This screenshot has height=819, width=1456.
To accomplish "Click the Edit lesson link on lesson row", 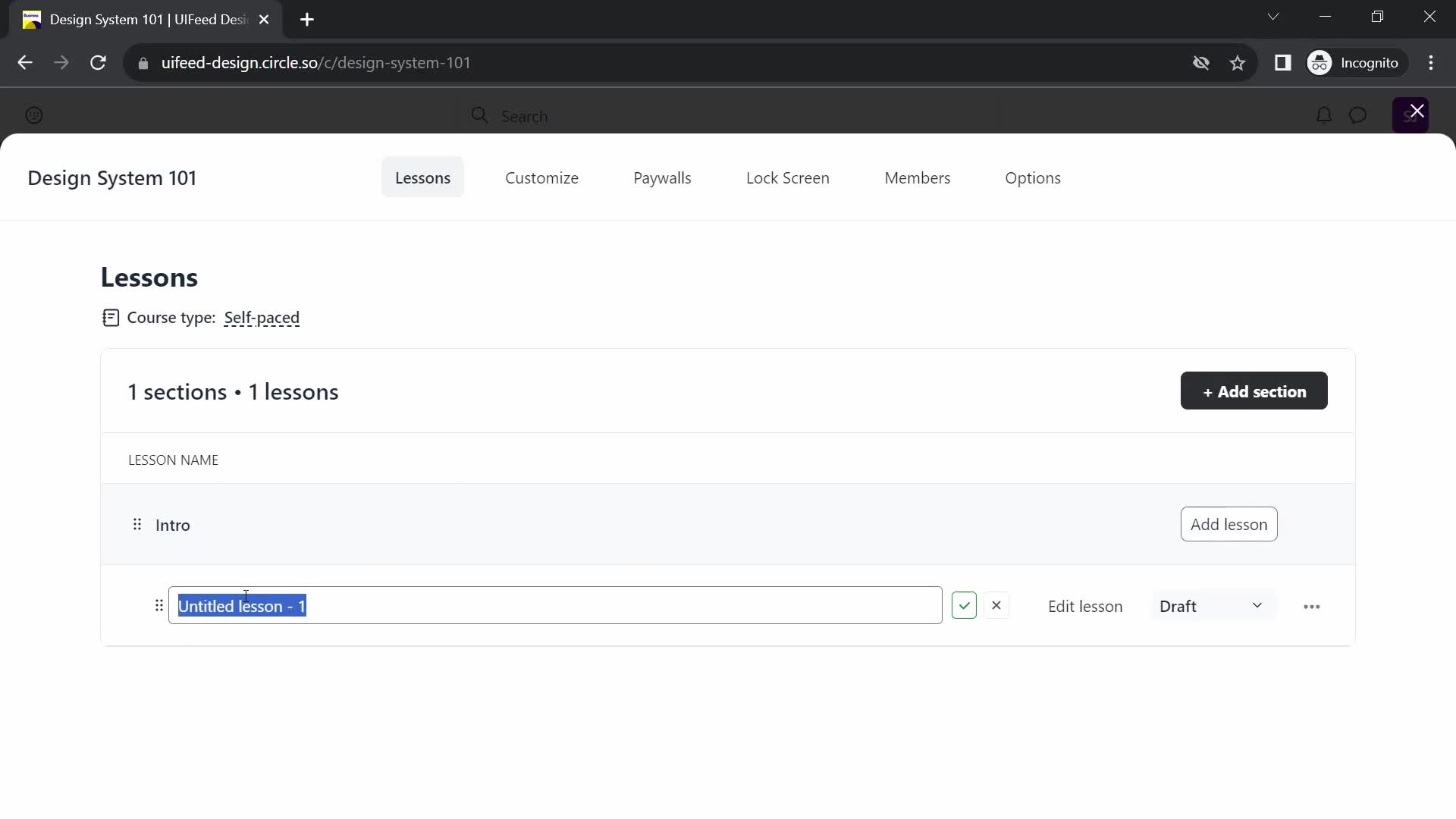I will coord(1085,605).
